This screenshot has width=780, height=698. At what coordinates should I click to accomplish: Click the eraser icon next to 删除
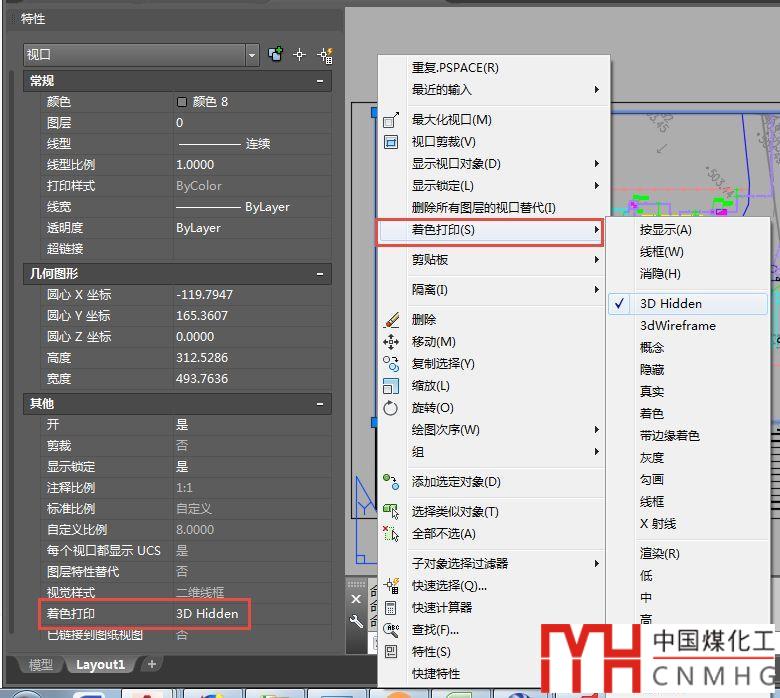(x=391, y=320)
